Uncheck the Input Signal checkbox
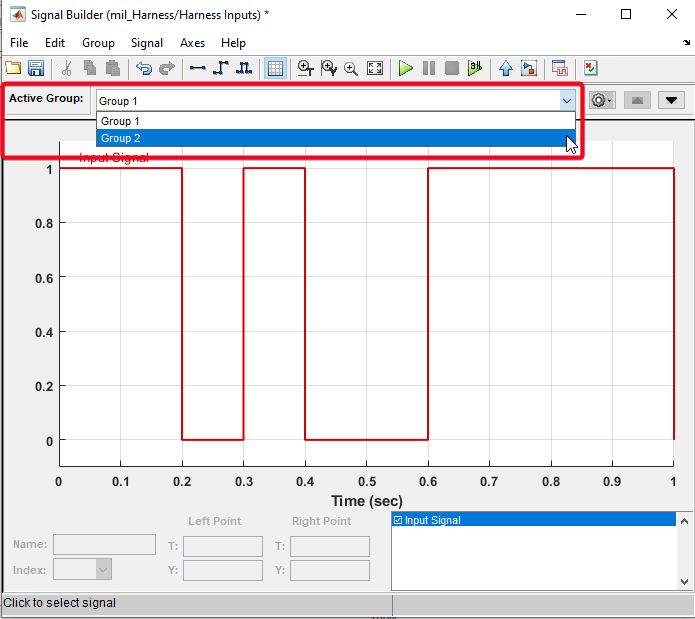Viewport: 695px width, 619px height. click(398, 521)
